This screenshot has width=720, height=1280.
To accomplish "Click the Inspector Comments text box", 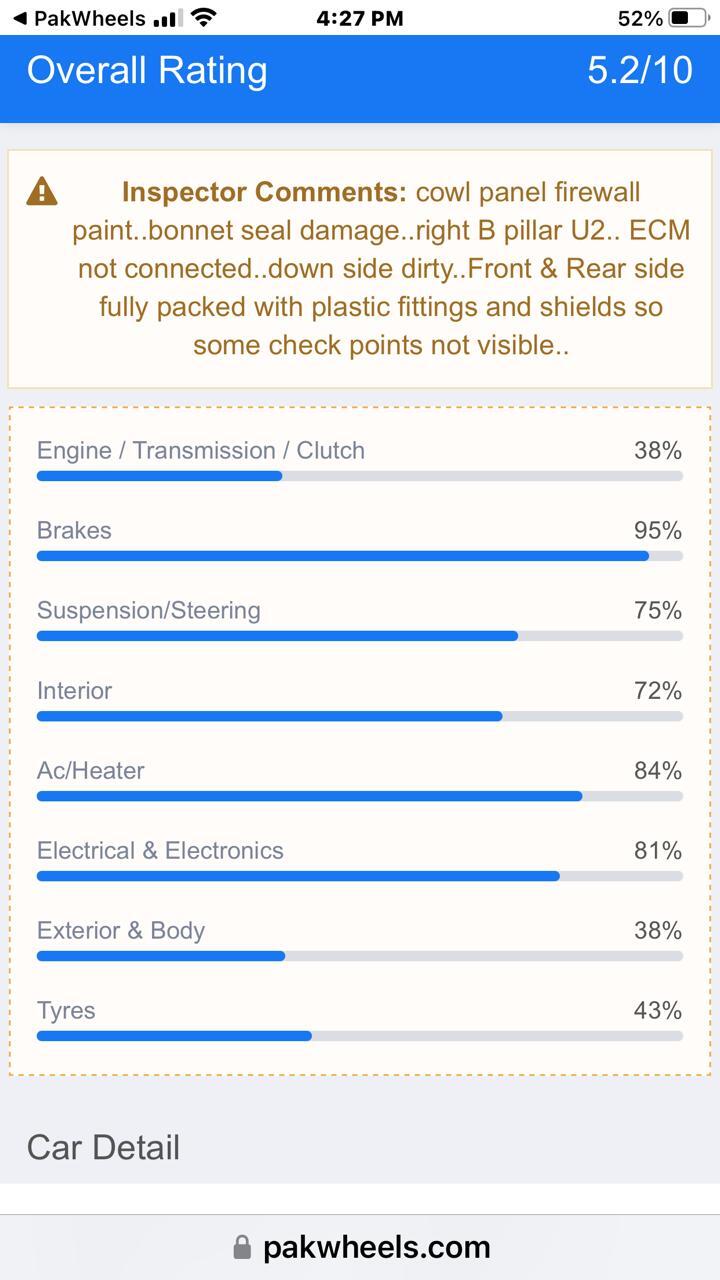I will 360,269.
